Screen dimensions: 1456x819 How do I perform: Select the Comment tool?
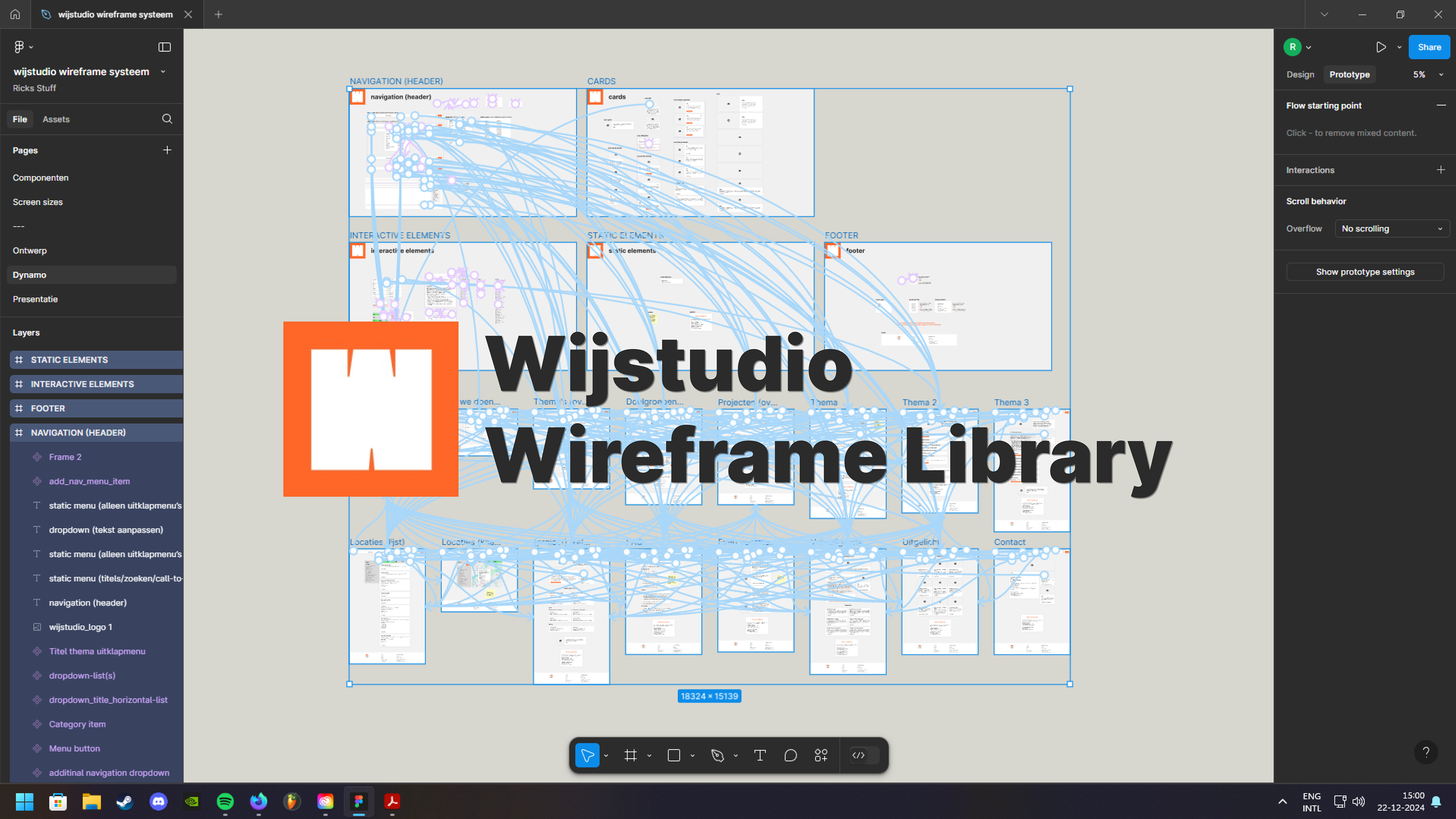coord(790,755)
